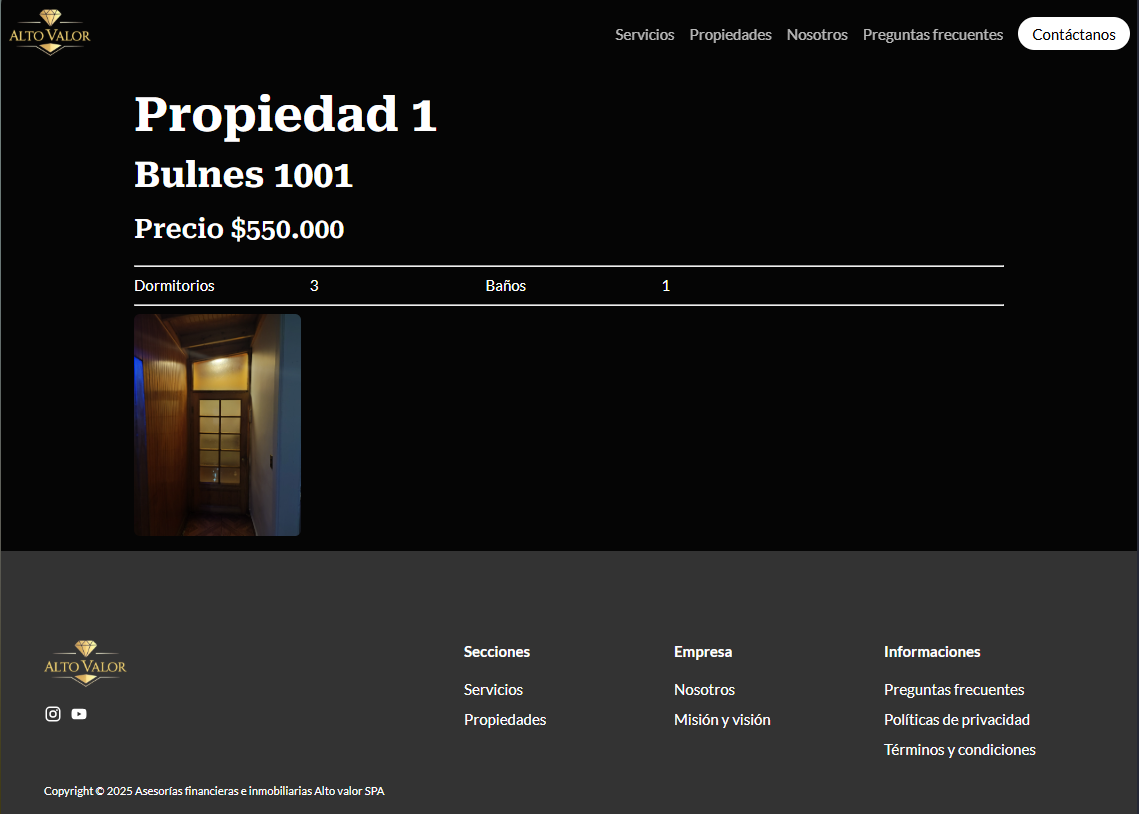The height and width of the screenshot is (814, 1139).
Task: Open Políticas de privacidad link
Action: click(957, 719)
